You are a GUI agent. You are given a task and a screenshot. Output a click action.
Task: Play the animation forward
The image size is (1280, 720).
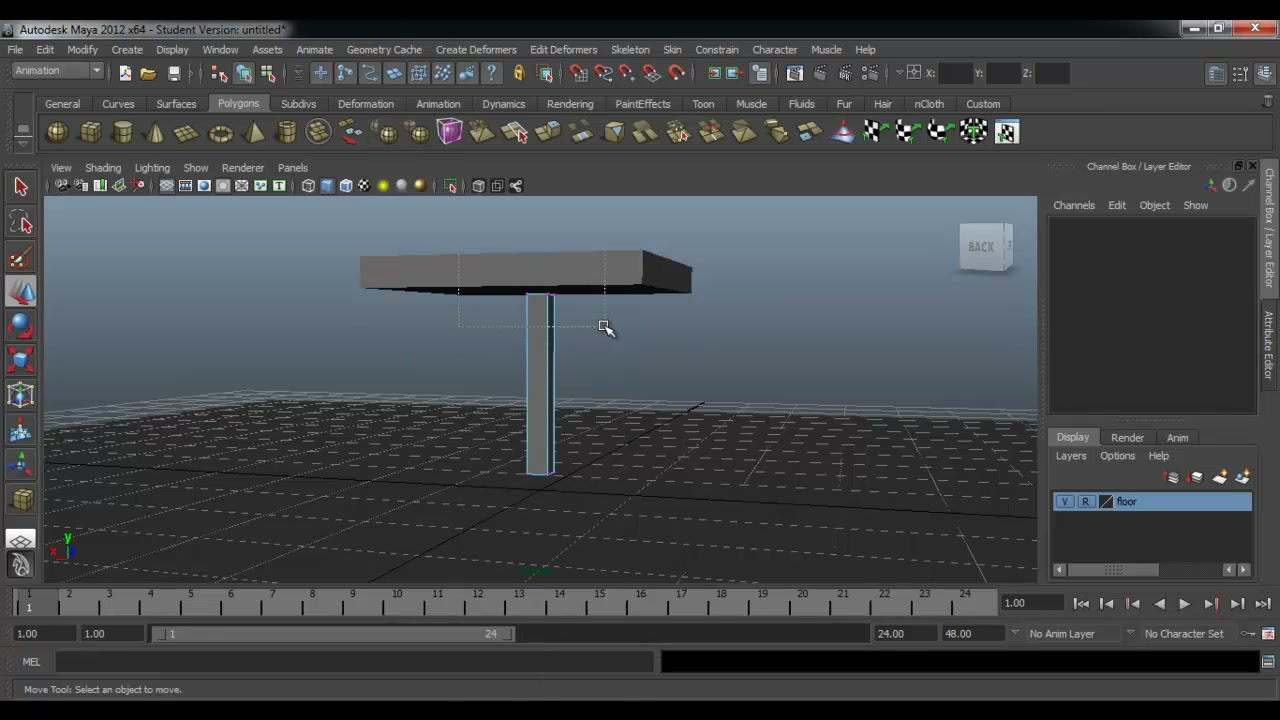pos(1184,604)
